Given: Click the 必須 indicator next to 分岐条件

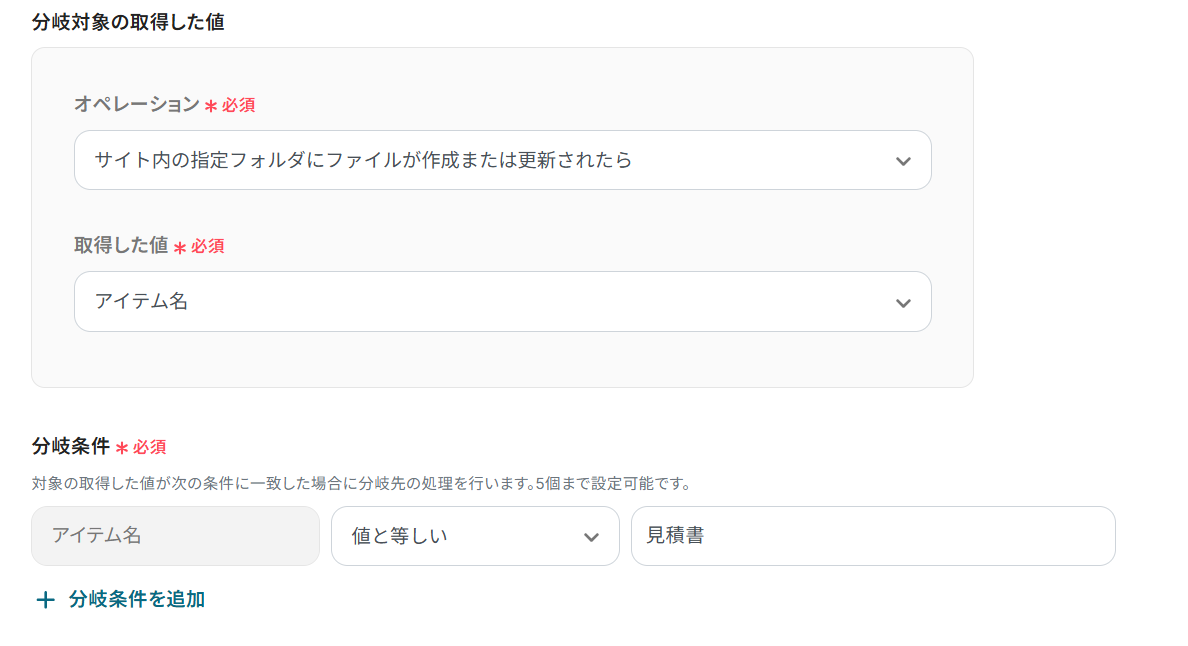Looking at the screenshot, I should 144,448.
